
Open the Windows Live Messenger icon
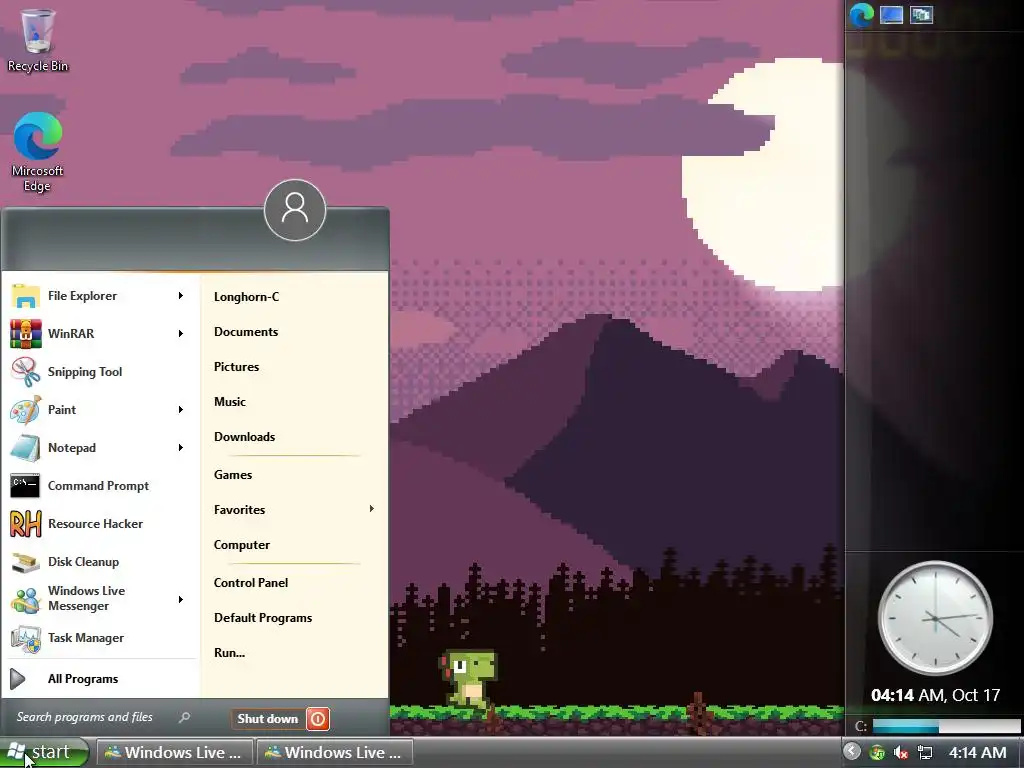click(25, 600)
